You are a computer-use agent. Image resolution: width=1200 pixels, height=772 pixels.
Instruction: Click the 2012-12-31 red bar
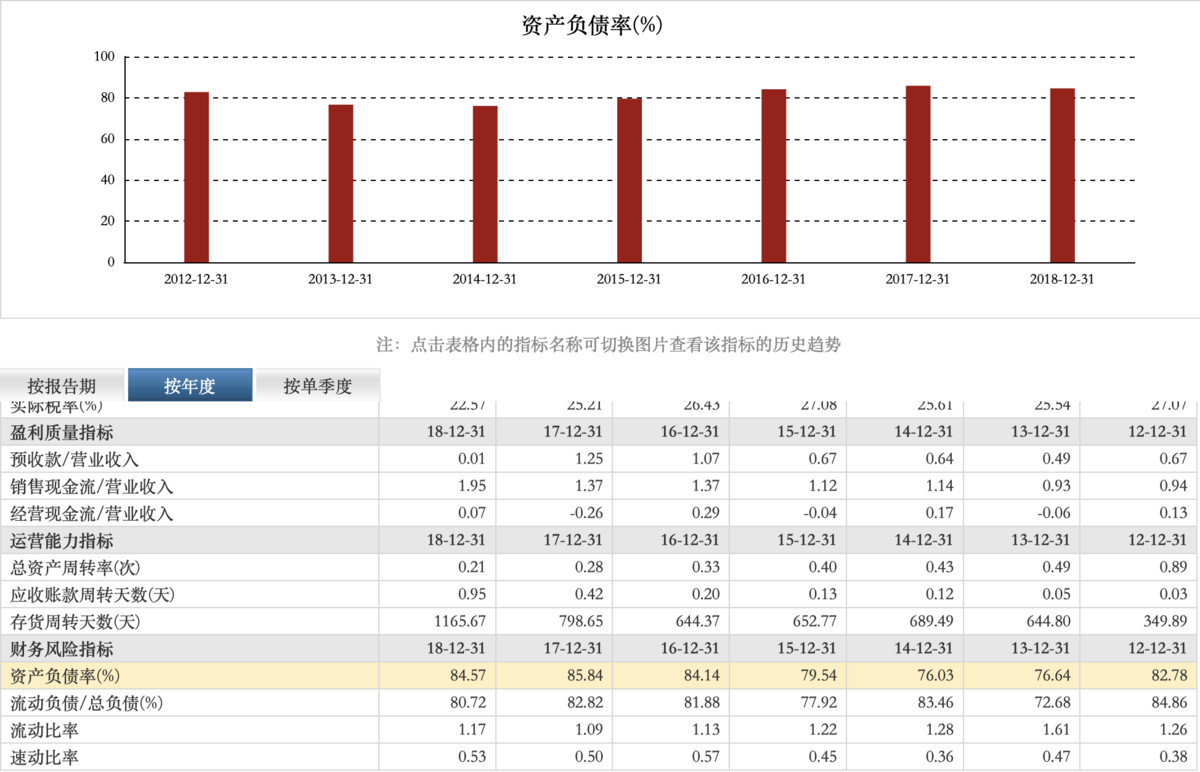click(x=197, y=177)
